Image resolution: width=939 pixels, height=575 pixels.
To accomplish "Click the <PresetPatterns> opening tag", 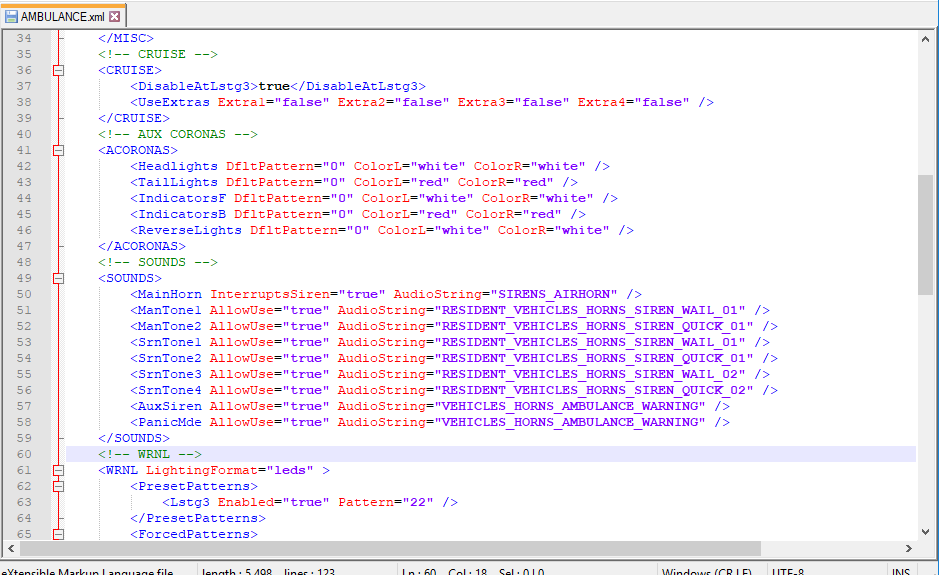I will [x=194, y=486].
